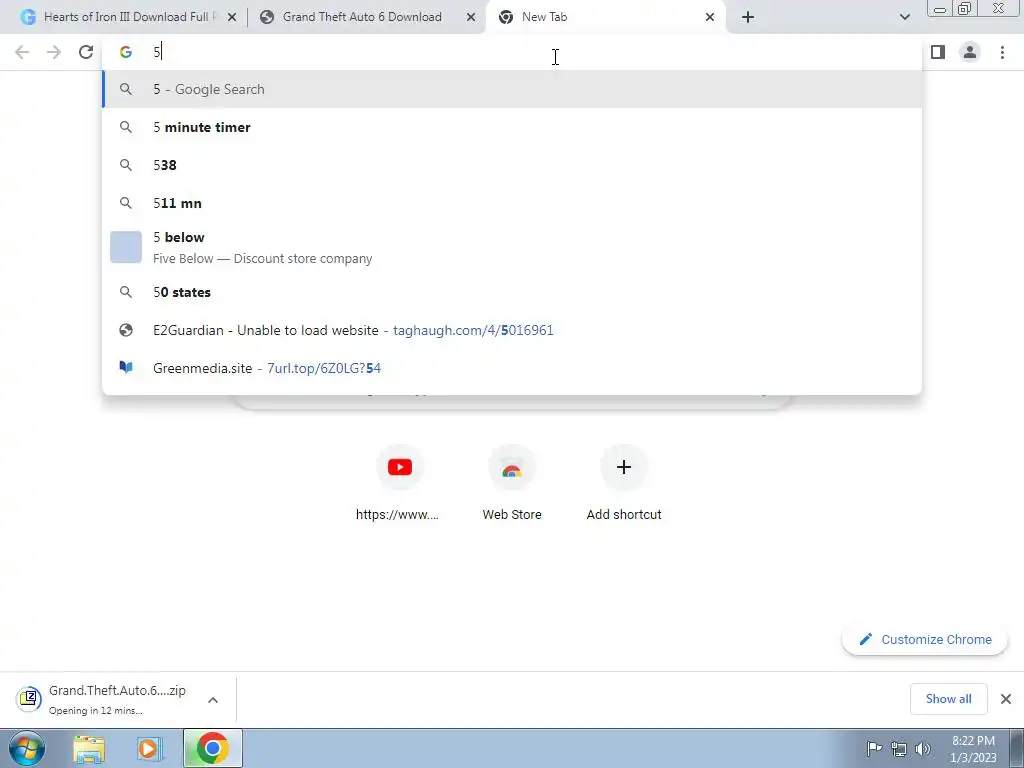Click the Chrome taskbar icon
The height and width of the screenshot is (768, 1024).
[212, 748]
